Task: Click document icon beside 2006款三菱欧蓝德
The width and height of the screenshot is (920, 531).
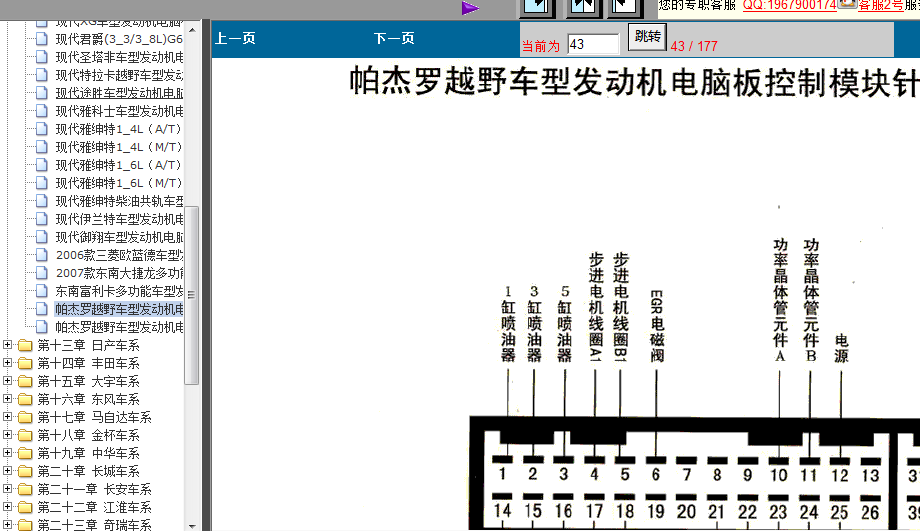Action: [42, 255]
